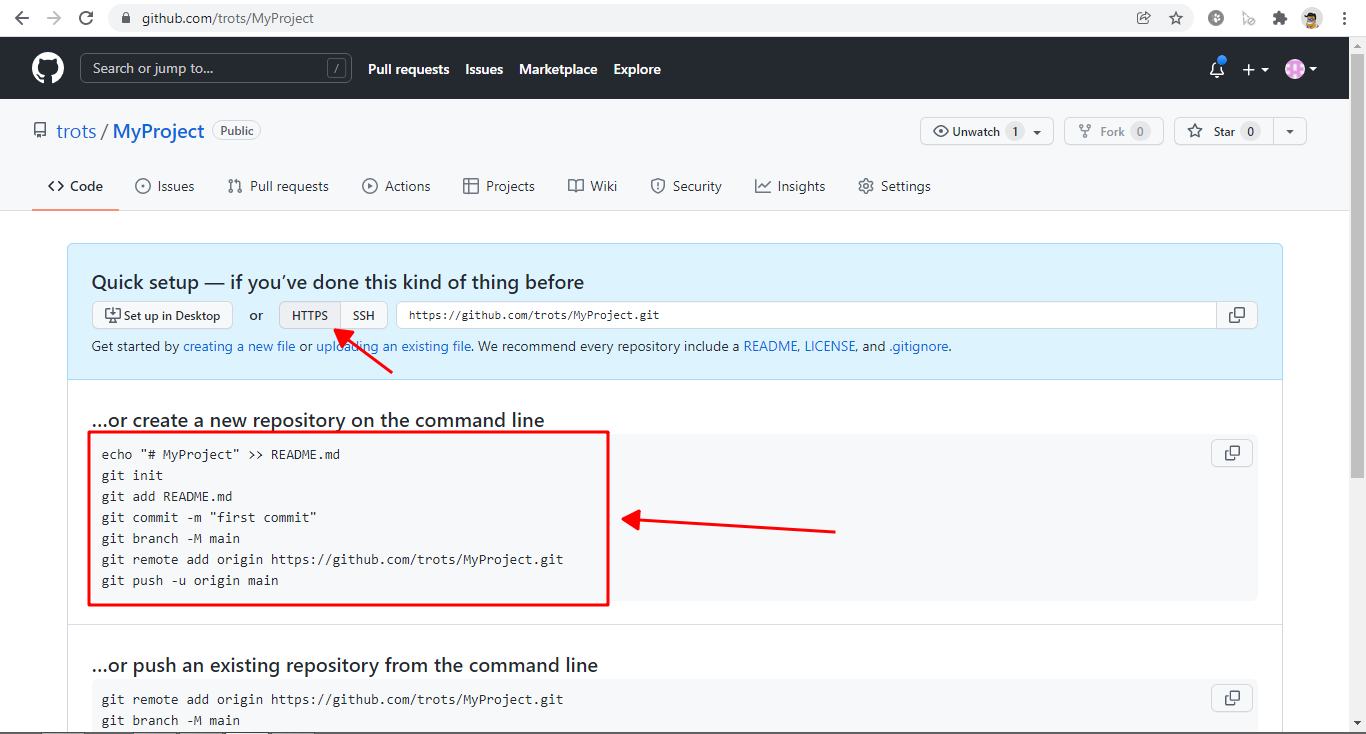This screenshot has width=1366, height=734.
Task: Click the Bing-style extension icon in toolbar
Action: 1216,18
